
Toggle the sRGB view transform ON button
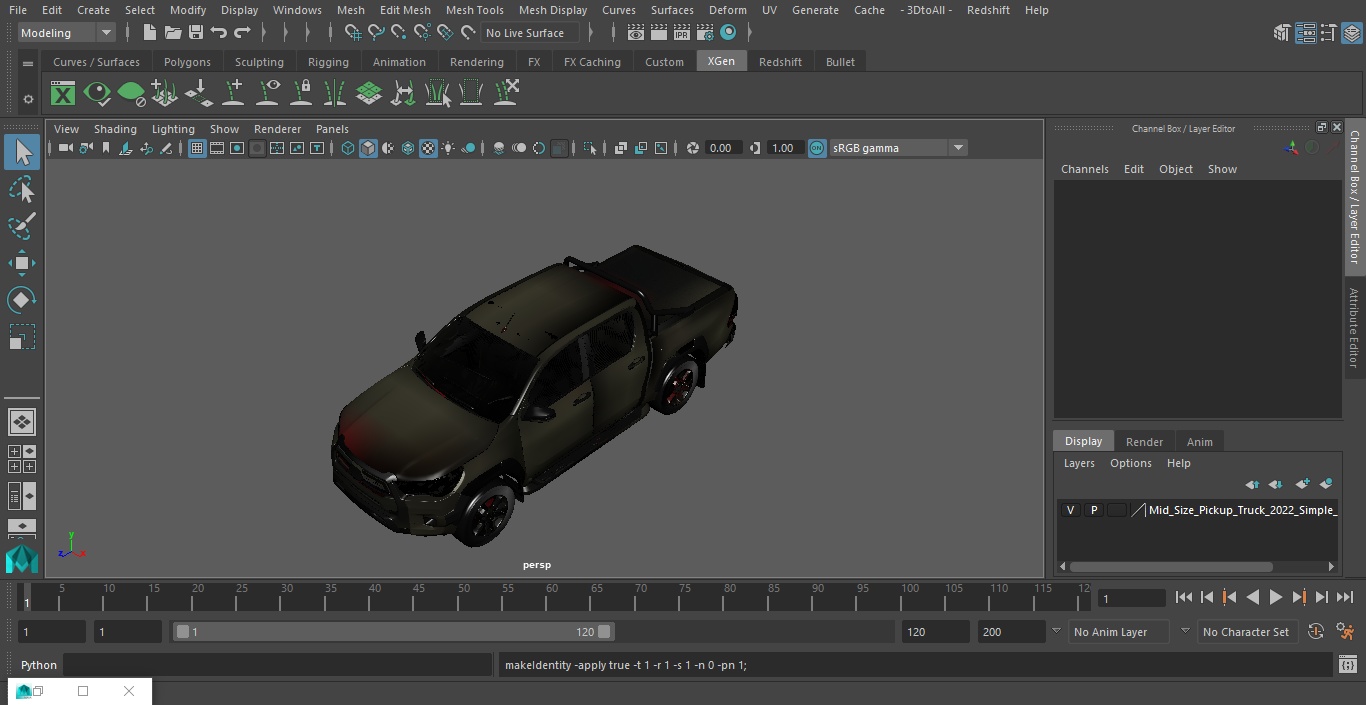[817, 148]
